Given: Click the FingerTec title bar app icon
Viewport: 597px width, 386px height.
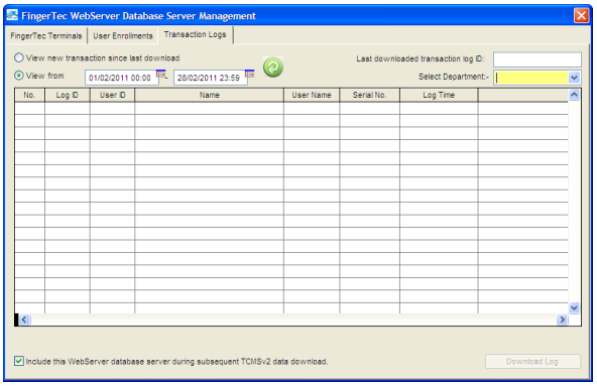Looking at the screenshot, I should click(12, 15).
